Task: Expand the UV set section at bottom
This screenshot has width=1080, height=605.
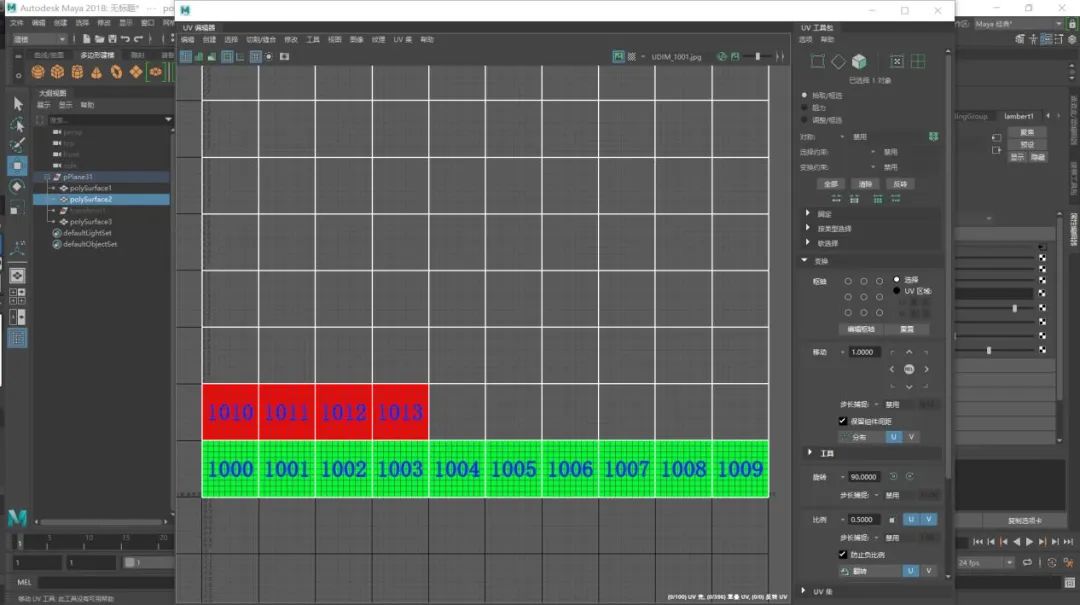Action: tap(804, 591)
